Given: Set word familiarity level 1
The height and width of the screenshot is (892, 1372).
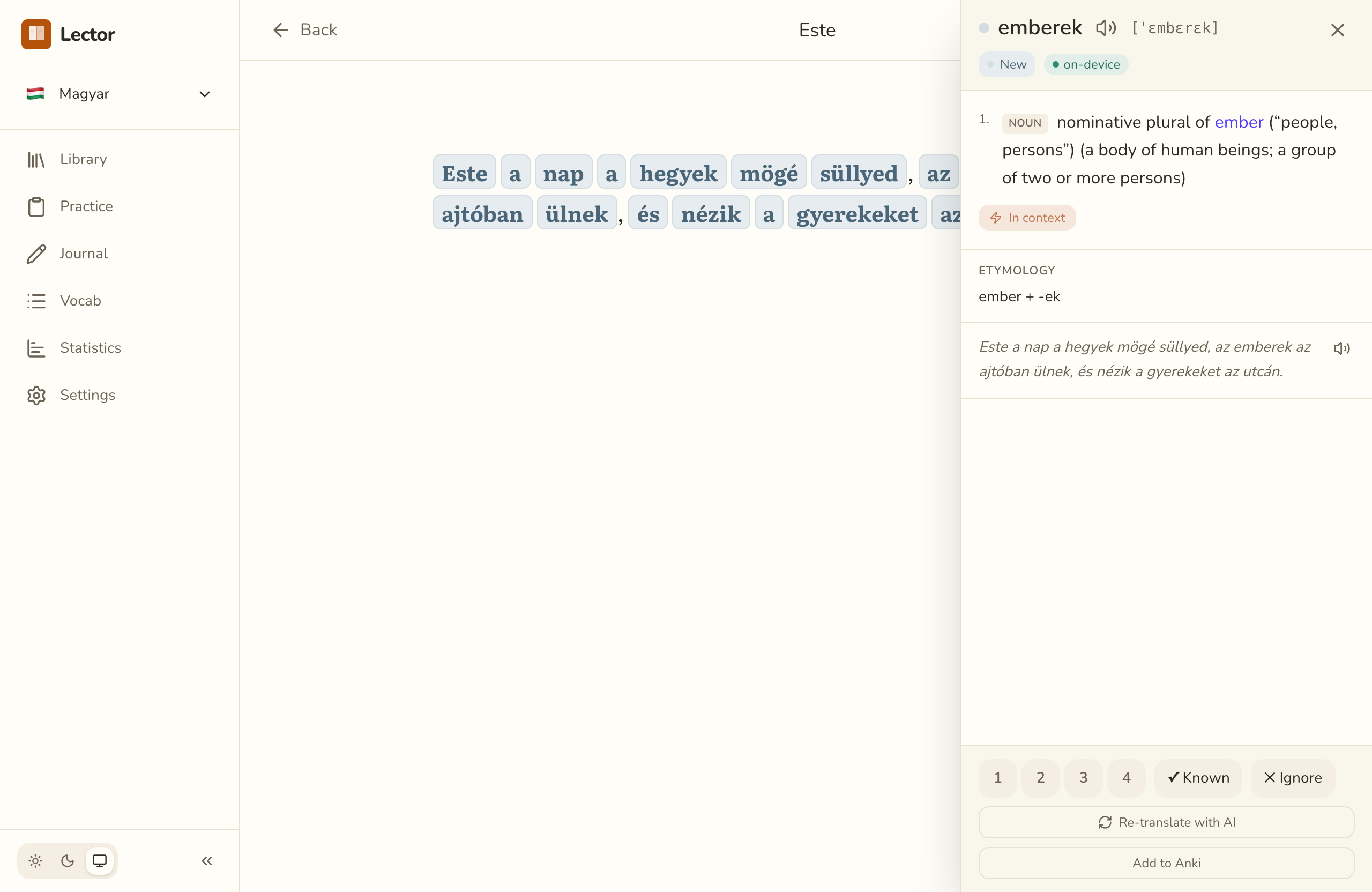Looking at the screenshot, I should click(x=997, y=778).
